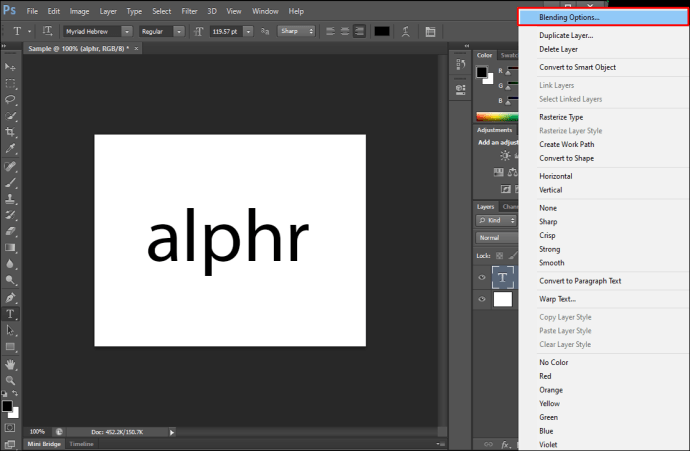This screenshot has height=451, width=690.
Task: Click the Change Screen Mode icon
Action: point(10,444)
